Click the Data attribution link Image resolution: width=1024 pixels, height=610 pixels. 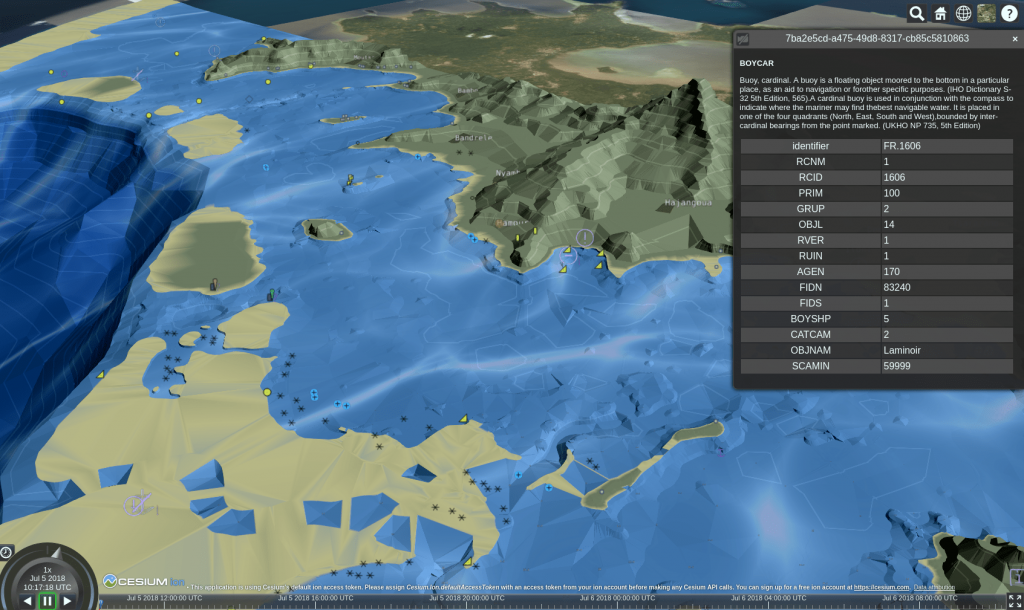pos(934,587)
